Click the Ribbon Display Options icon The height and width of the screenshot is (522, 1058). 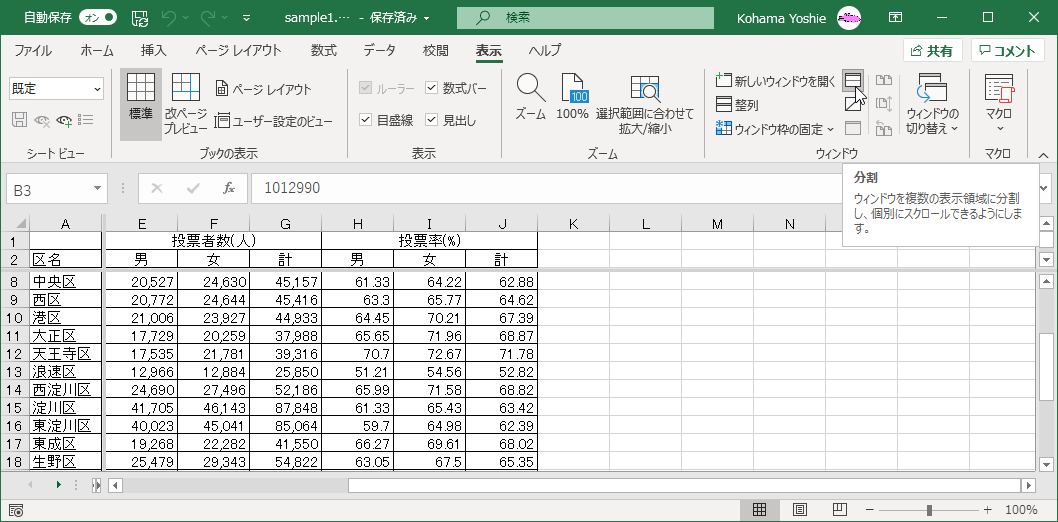click(896, 18)
